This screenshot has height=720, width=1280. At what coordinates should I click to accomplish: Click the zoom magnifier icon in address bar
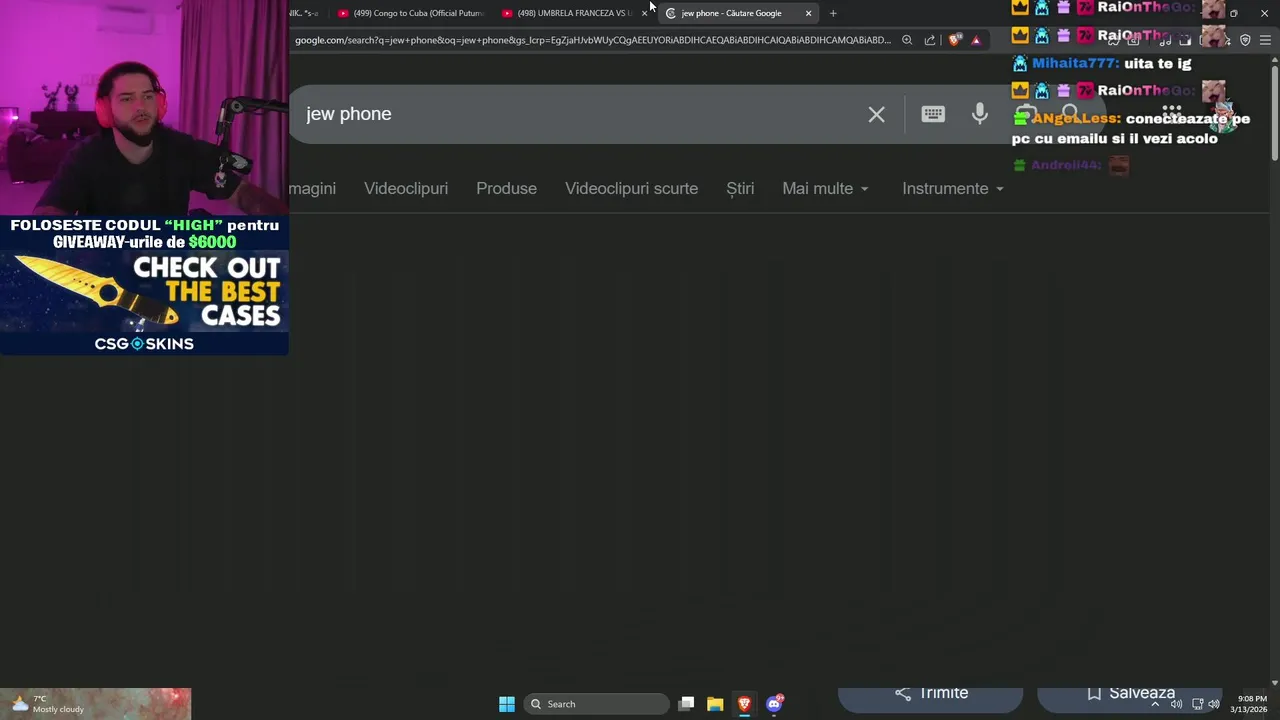click(x=907, y=40)
